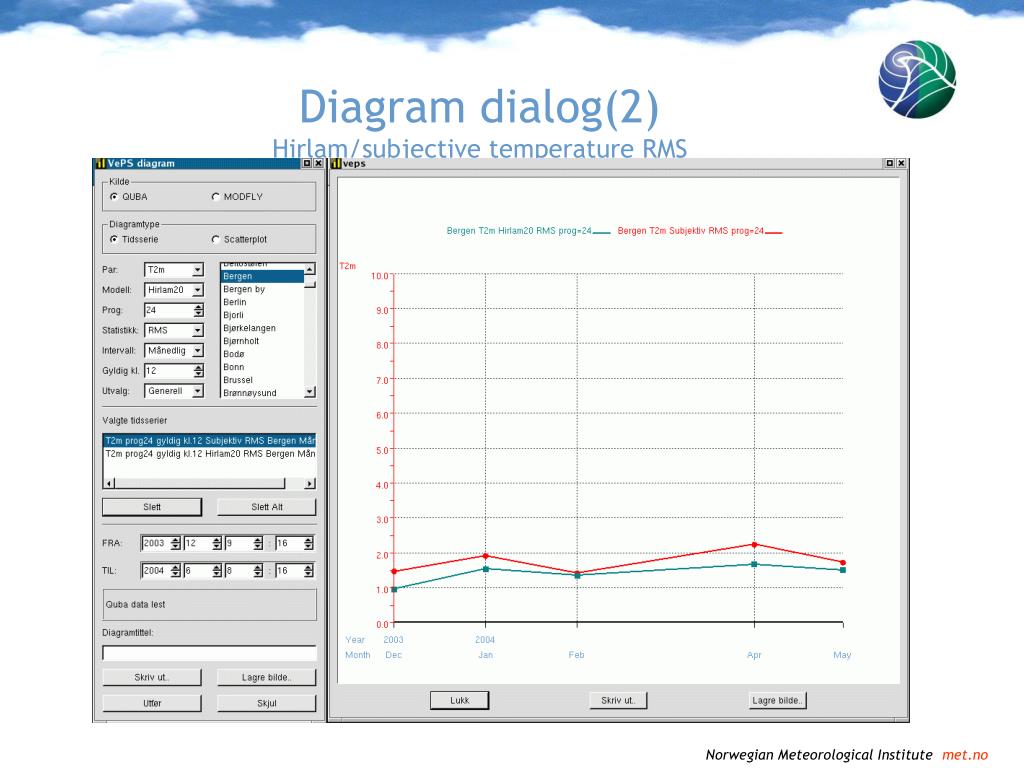Select the Hirlam20 RMS Bergen time series row
This screenshot has width=1024, height=768.
point(210,454)
